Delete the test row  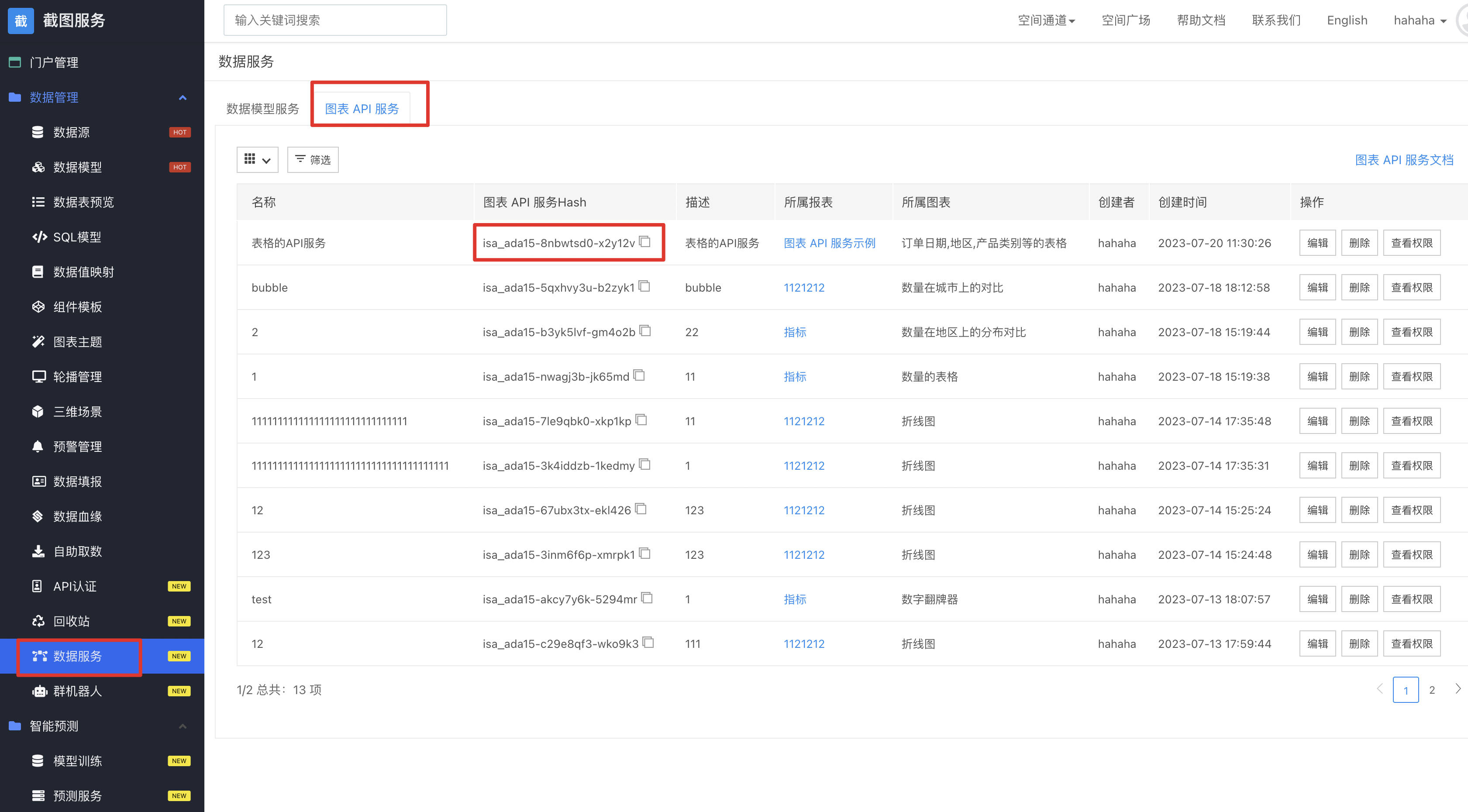click(1359, 599)
